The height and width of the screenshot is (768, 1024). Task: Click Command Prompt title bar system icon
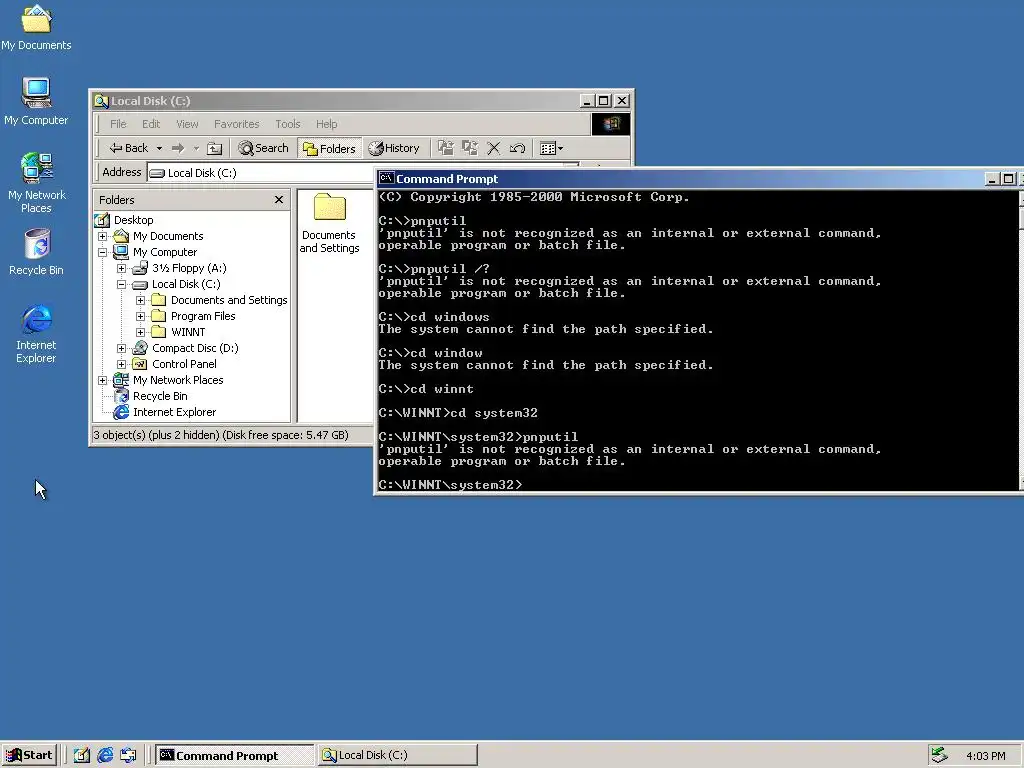click(386, 178)
